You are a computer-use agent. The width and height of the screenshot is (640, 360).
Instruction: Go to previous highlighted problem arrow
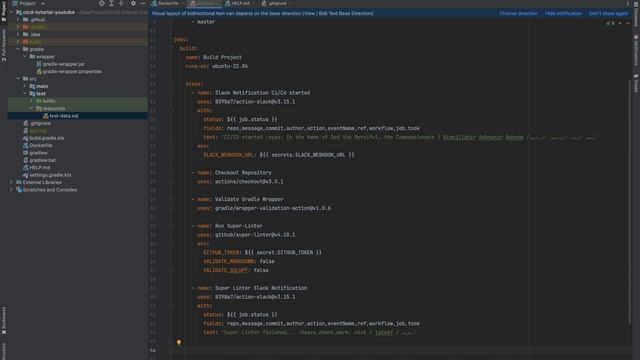tap(620, 23)
